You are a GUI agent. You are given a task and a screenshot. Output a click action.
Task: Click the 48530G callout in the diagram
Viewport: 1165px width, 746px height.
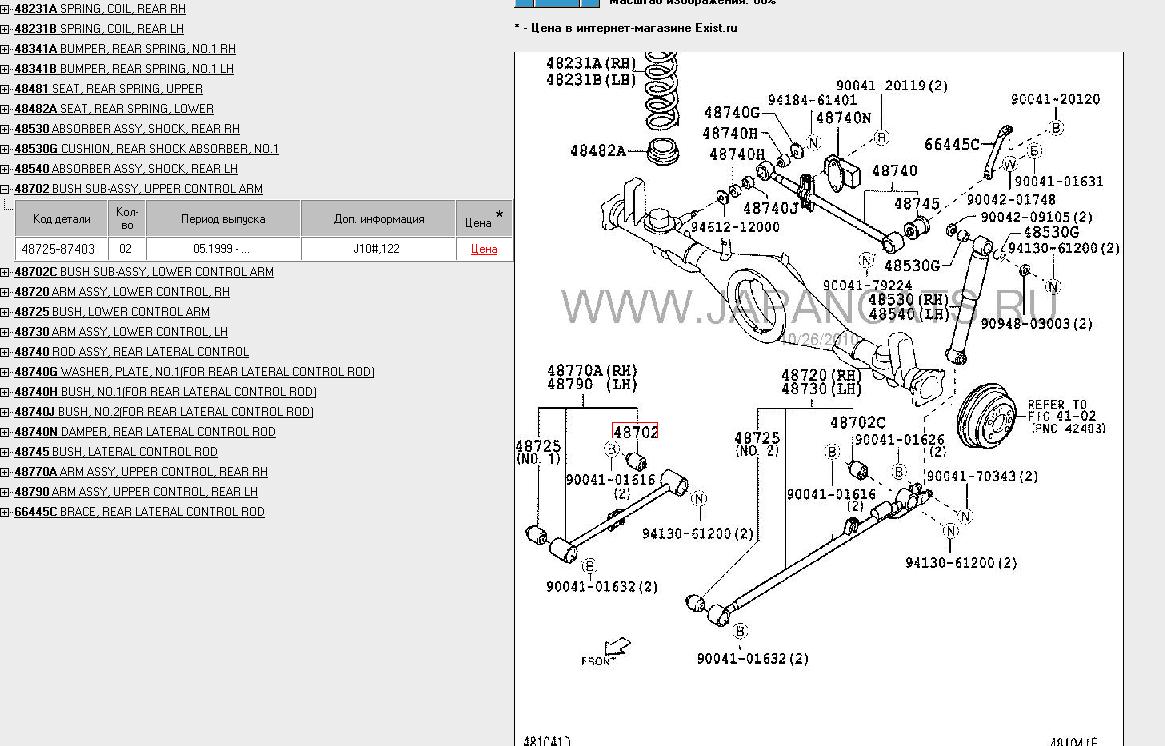tap(912, 265)
